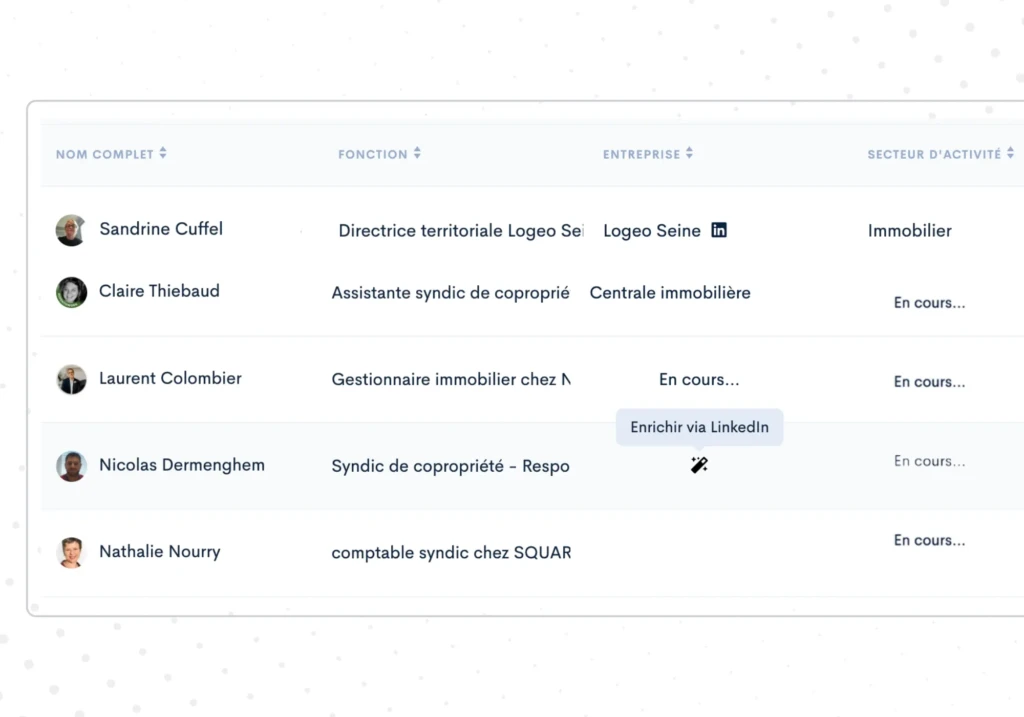Click Nathalie Nourry's avatar image

(x=70, y=552)
